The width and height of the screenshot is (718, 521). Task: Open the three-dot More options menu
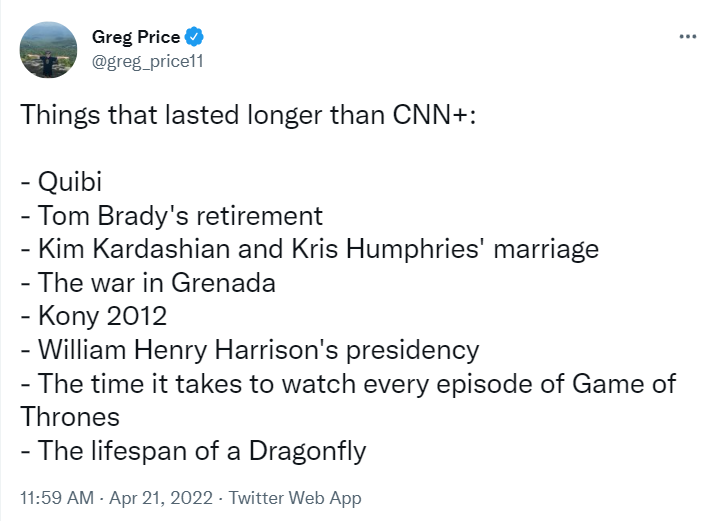(x=688, y=37)
